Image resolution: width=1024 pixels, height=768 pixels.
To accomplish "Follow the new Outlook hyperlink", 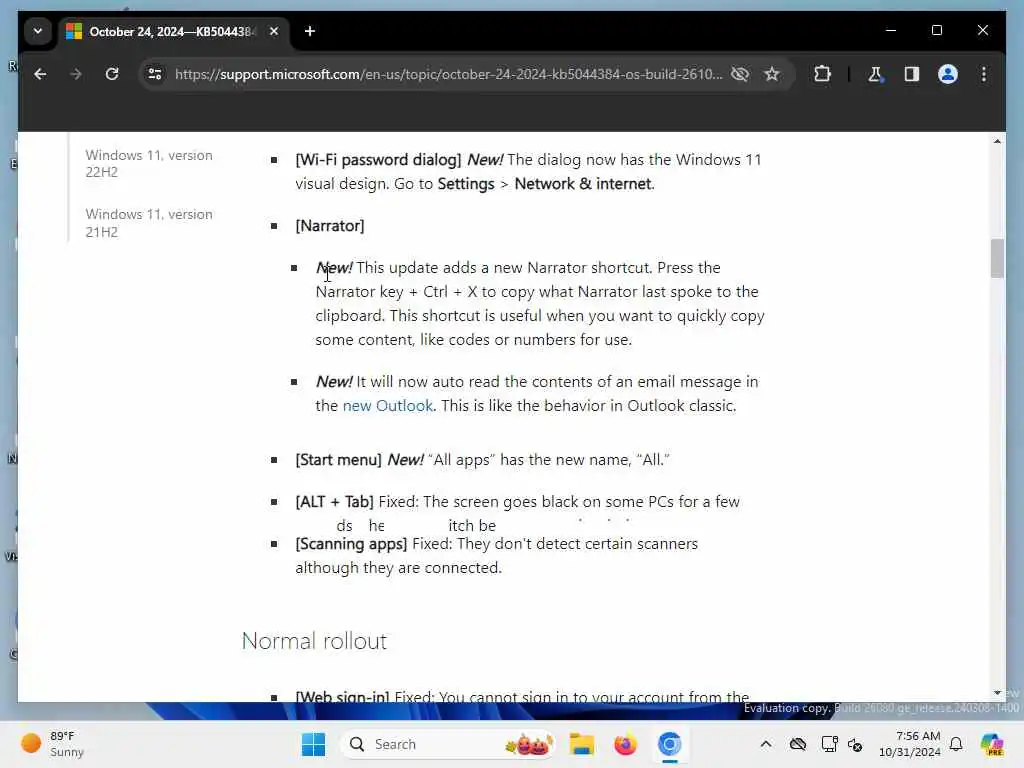I will pyautogui.click(x=388, y=406).
